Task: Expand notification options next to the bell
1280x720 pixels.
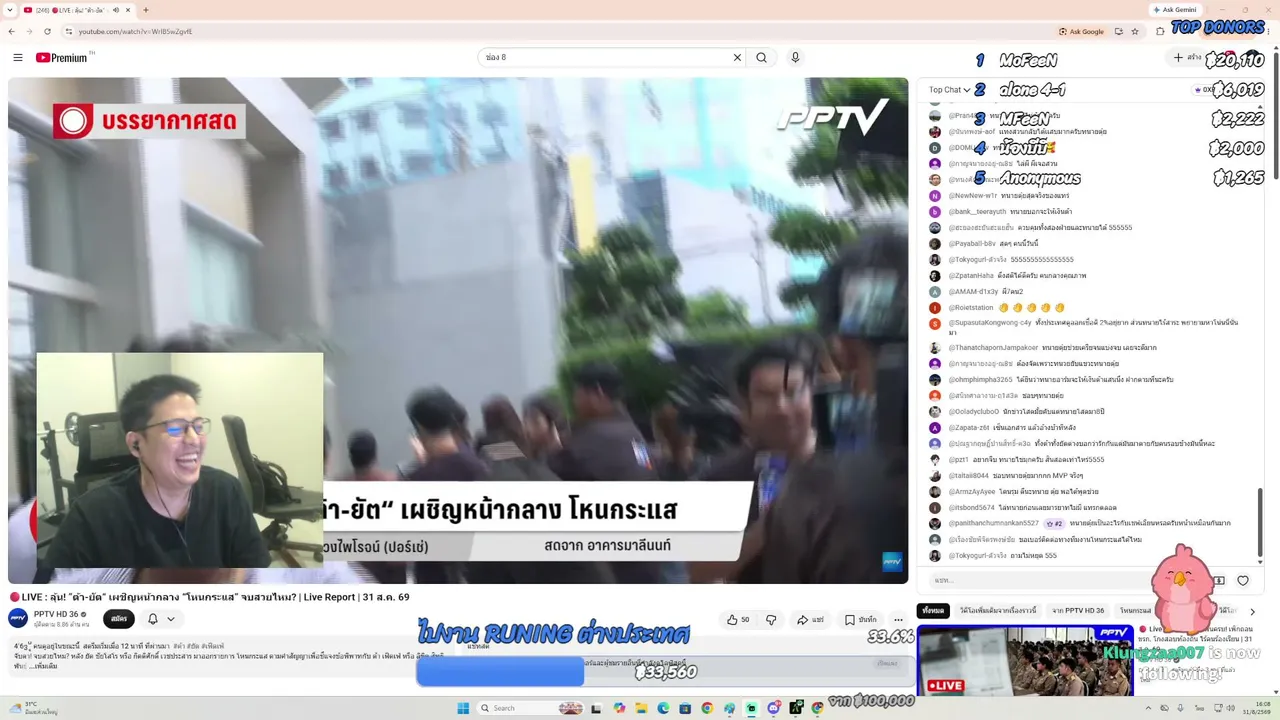Action: pos(171,619)
